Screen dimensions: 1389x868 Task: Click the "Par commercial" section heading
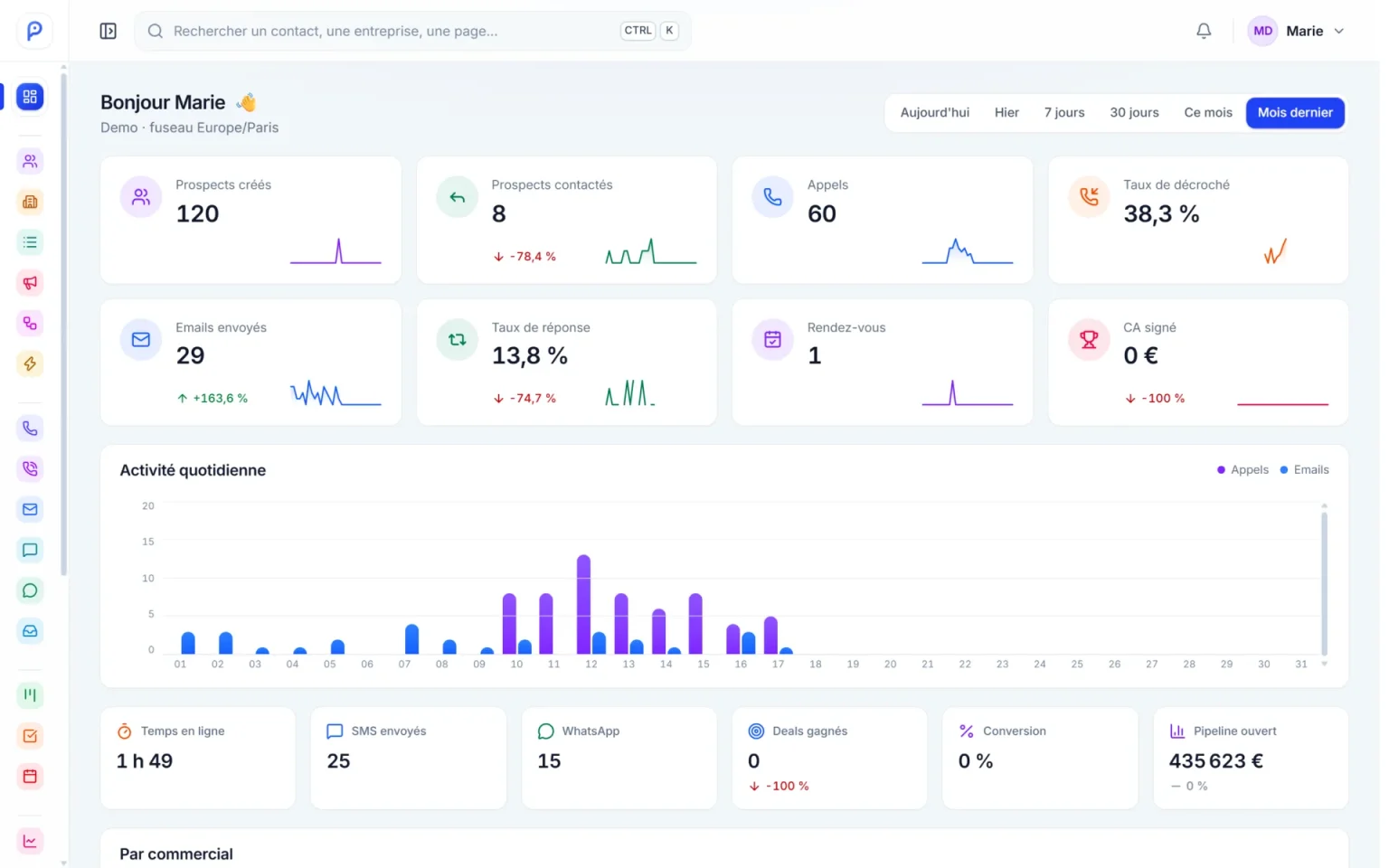click(176, 854)
